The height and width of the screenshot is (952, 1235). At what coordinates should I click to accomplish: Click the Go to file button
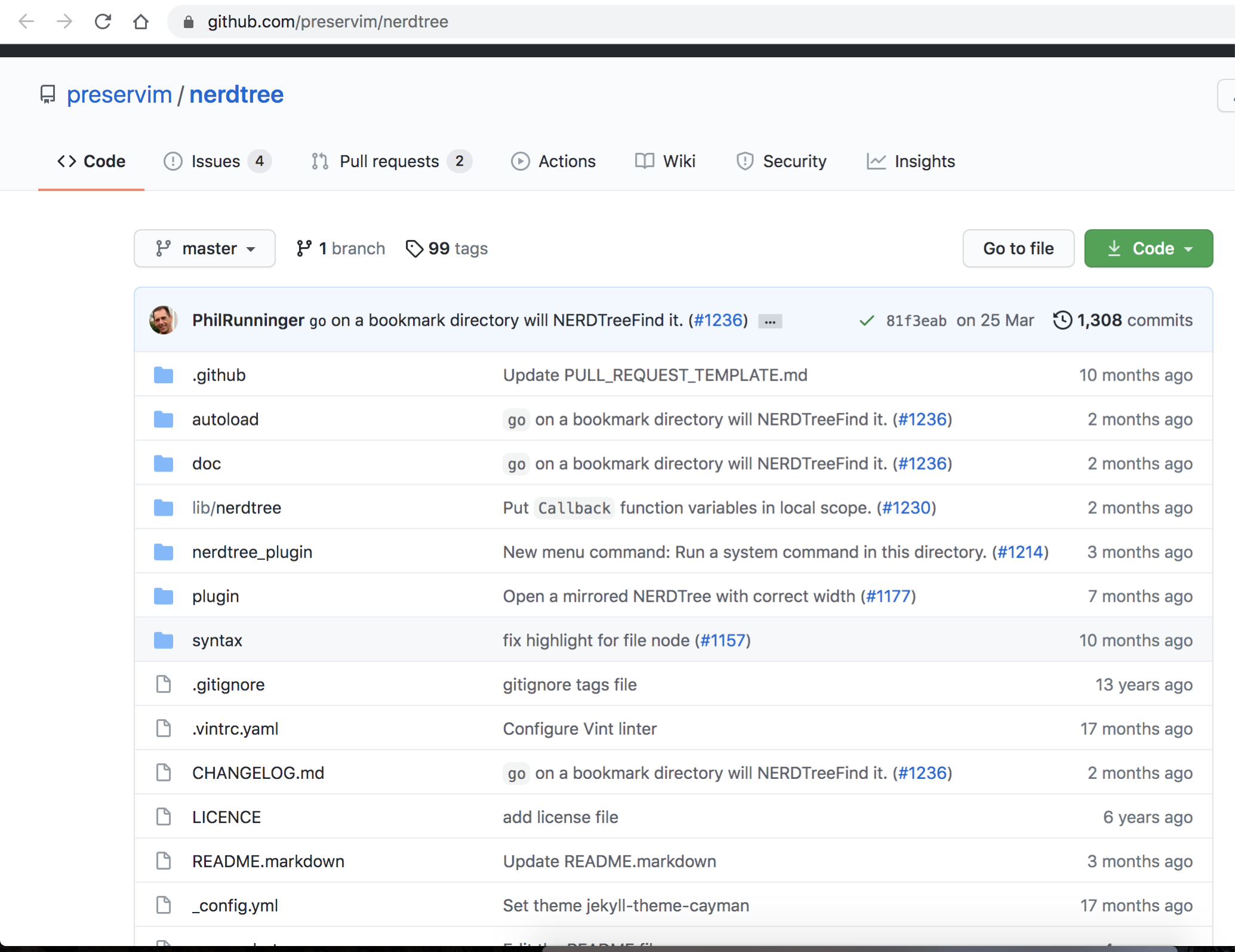tap(1018, 248)
